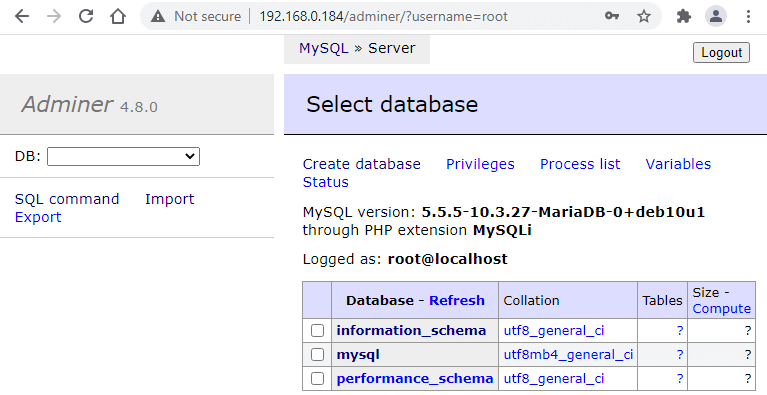The image size is (767, 395).
Task: Click the browser forward arrow
Action: pos(54,16)
